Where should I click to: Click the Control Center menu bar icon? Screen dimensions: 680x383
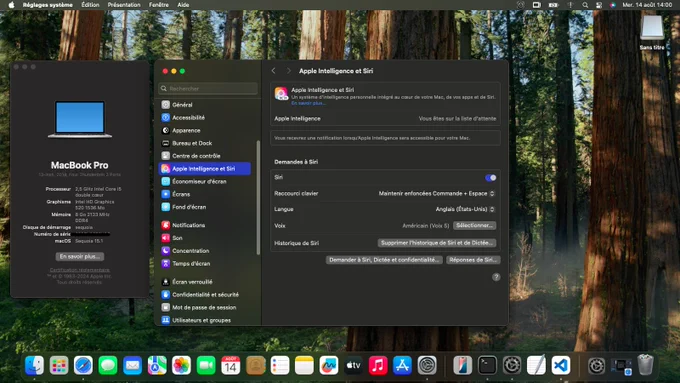pyautogui.click(x=598, y=5)
